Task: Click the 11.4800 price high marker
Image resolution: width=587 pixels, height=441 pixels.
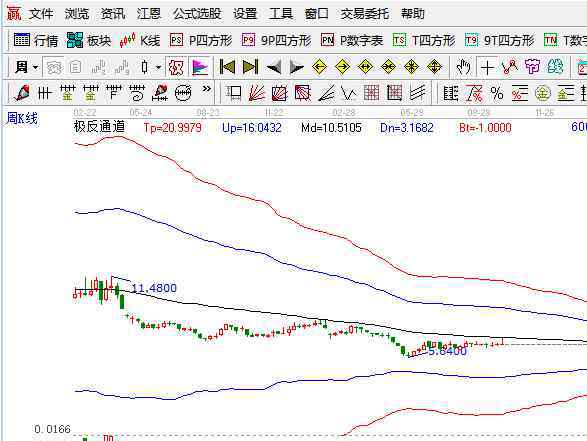Action: 154,288
